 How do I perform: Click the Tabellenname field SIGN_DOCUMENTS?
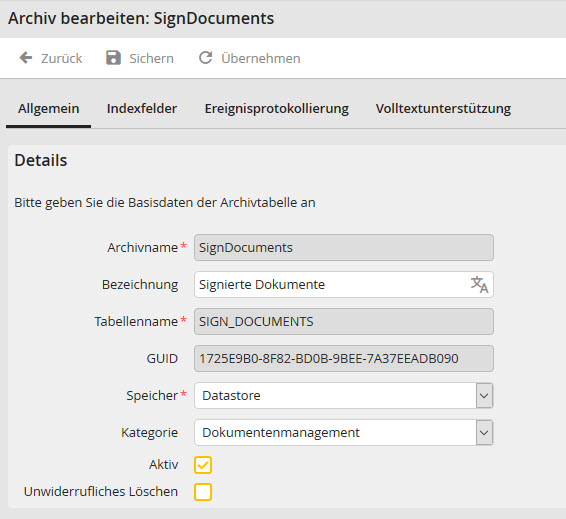click(x=344, y=322)
